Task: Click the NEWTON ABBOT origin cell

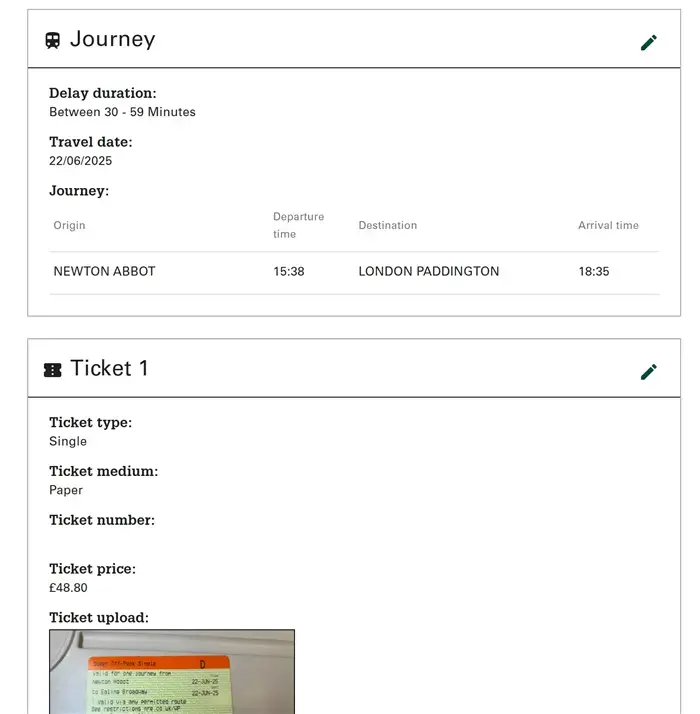Action: (104, 271)
